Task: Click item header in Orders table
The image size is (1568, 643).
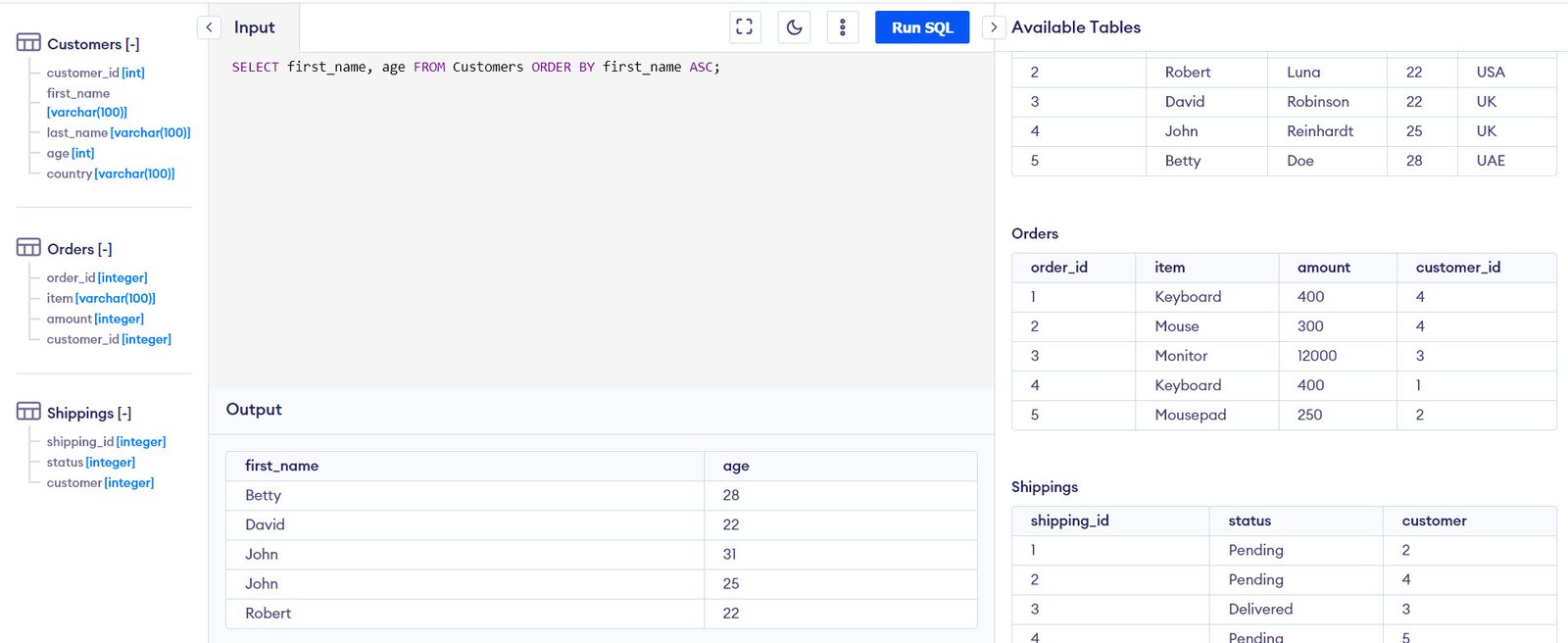Action: (1170, 267)
